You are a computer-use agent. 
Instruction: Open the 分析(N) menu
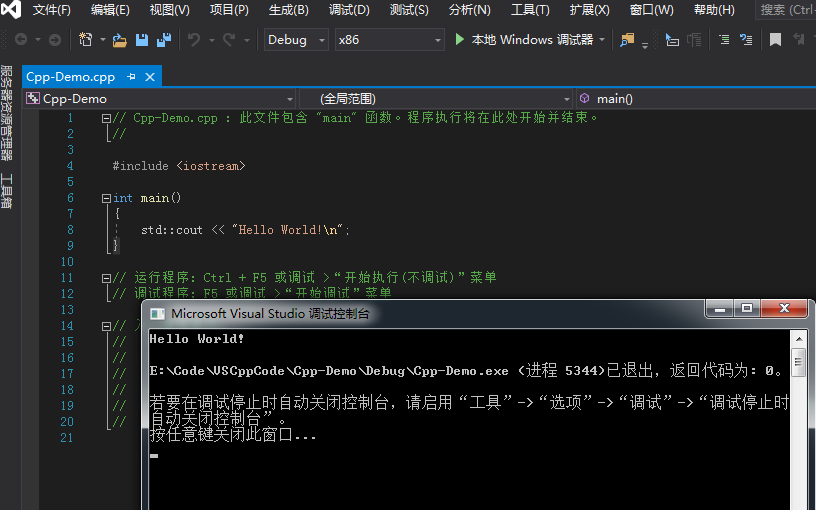(x=469, y=10)
